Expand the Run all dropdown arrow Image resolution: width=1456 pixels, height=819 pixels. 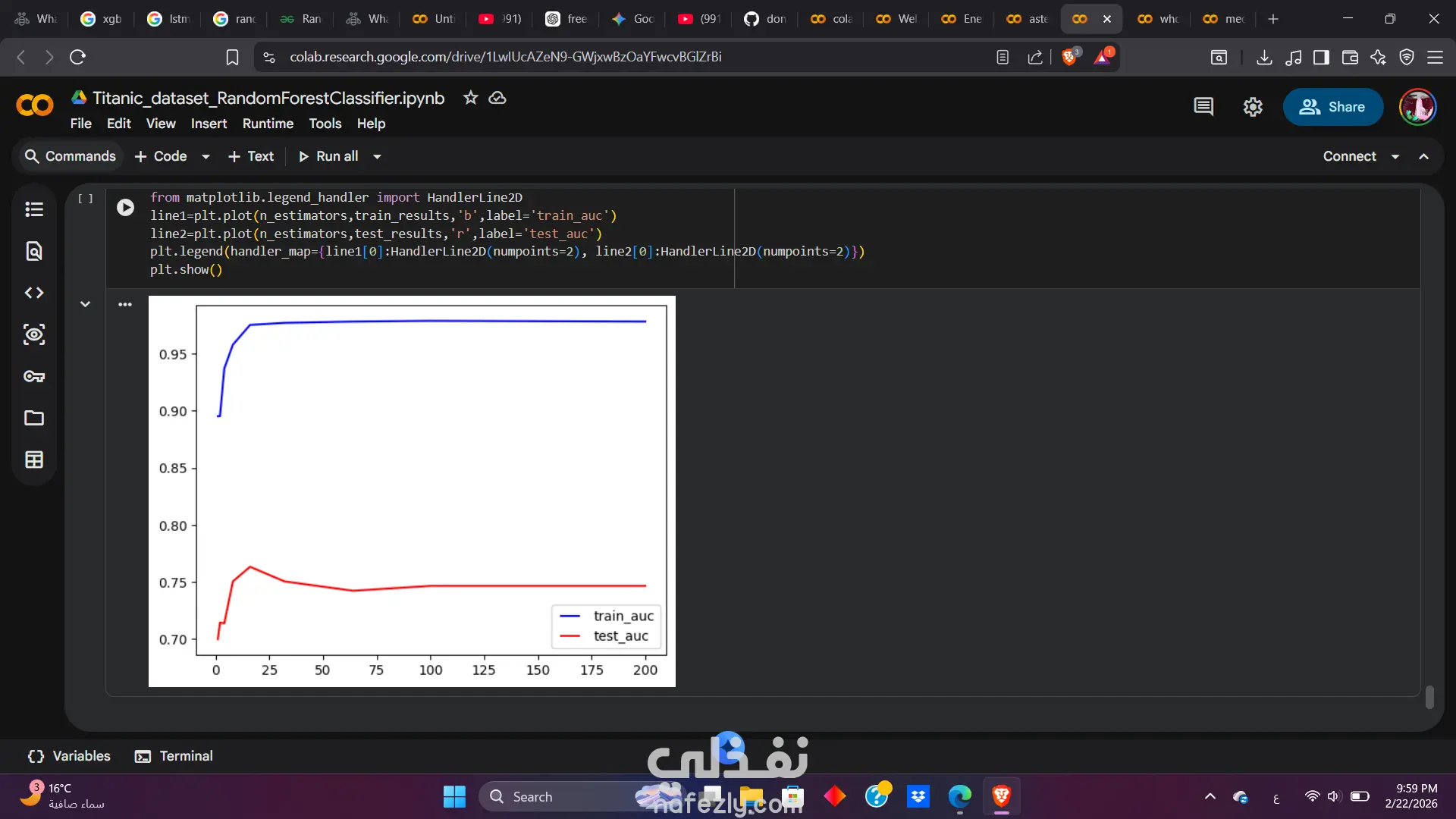[377, 157]
